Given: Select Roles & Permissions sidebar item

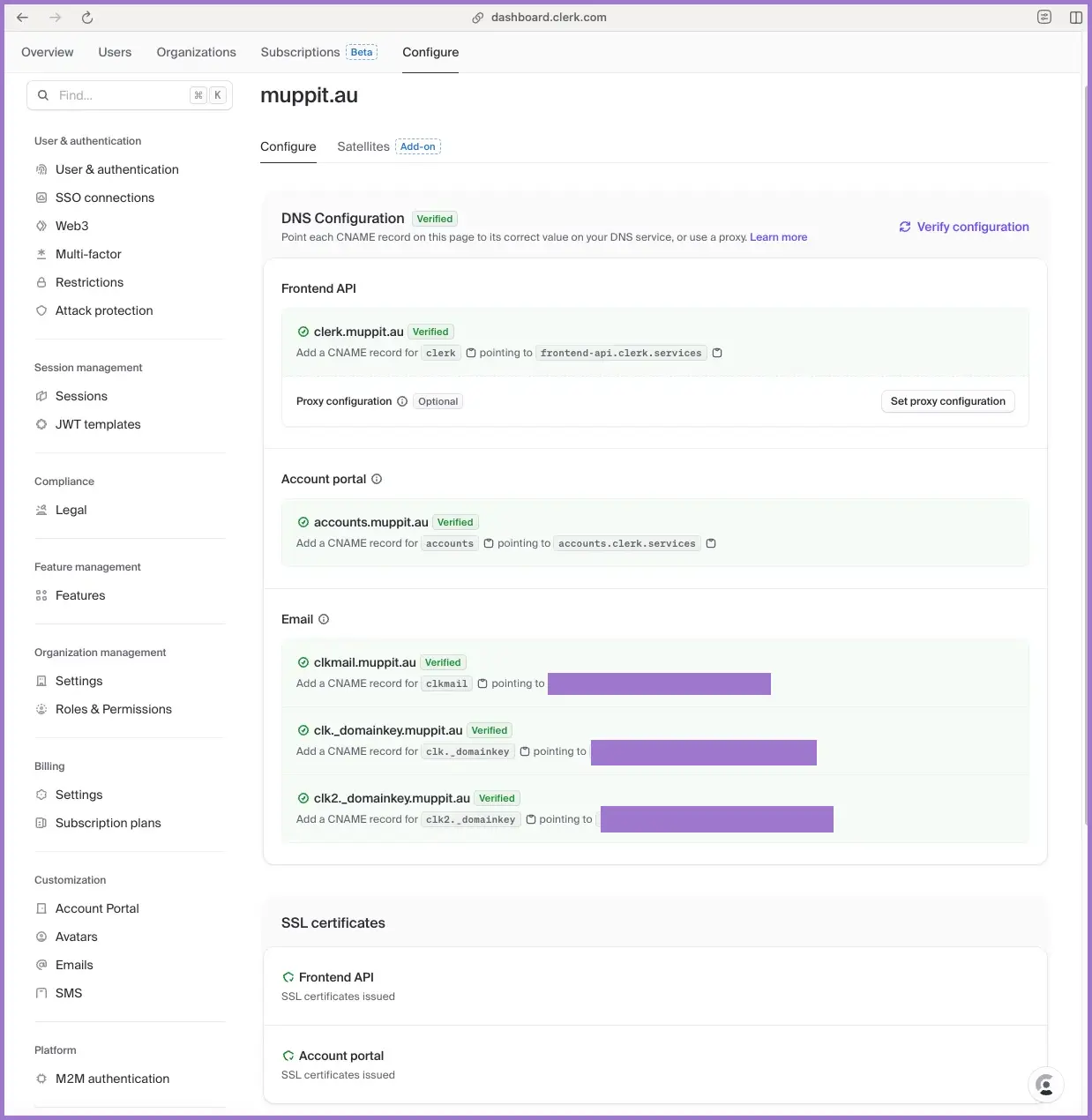Looking at the screenshot, I should click(113, 709).
